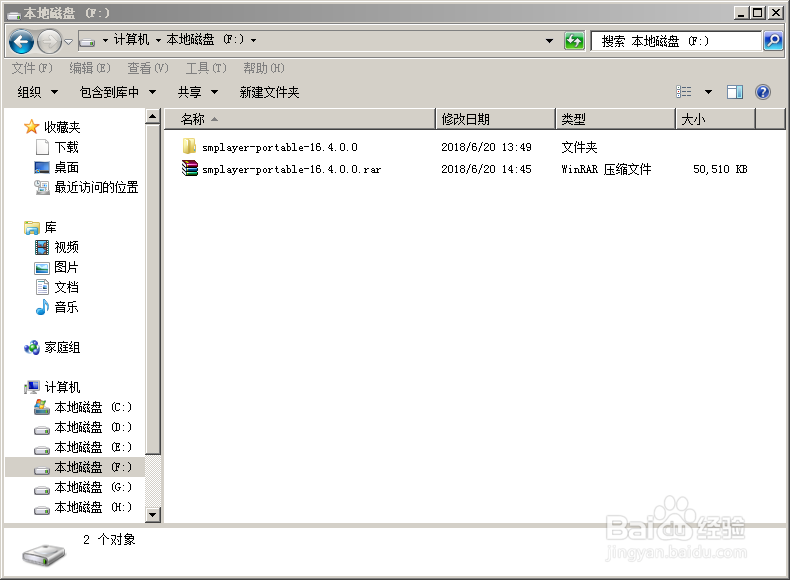Select 本地磁盘 (C:) in sidebar
Image resolution: width=790 pixels, height=580 pixels.
[x=83, y=407]
